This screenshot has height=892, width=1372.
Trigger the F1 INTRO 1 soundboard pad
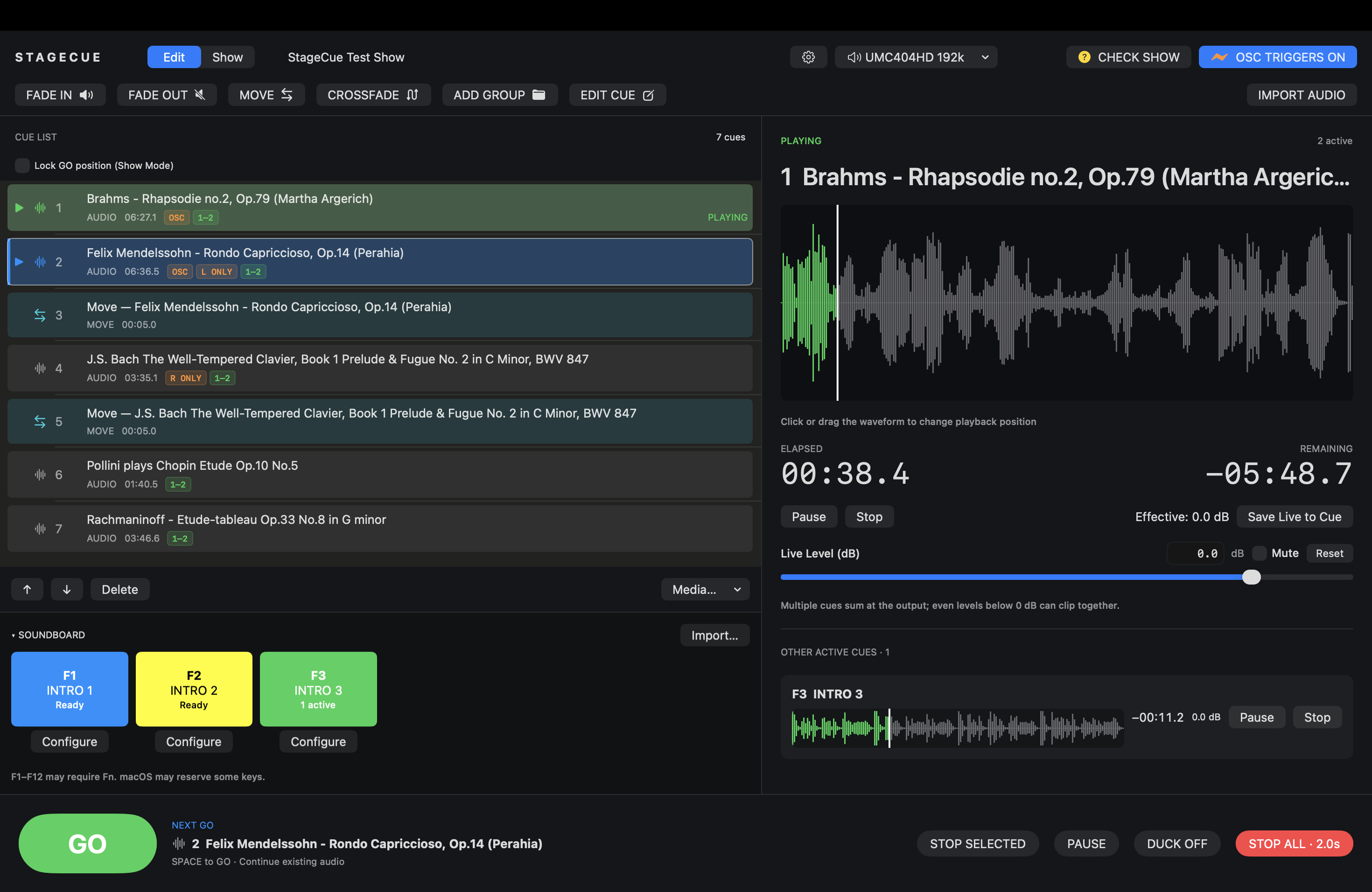(70, 689)
